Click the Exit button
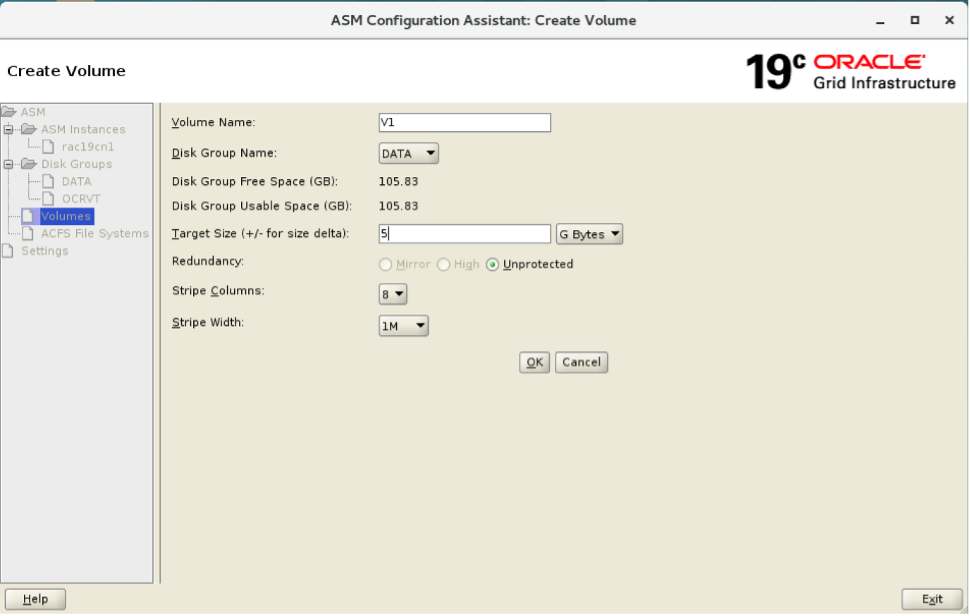 932,599
